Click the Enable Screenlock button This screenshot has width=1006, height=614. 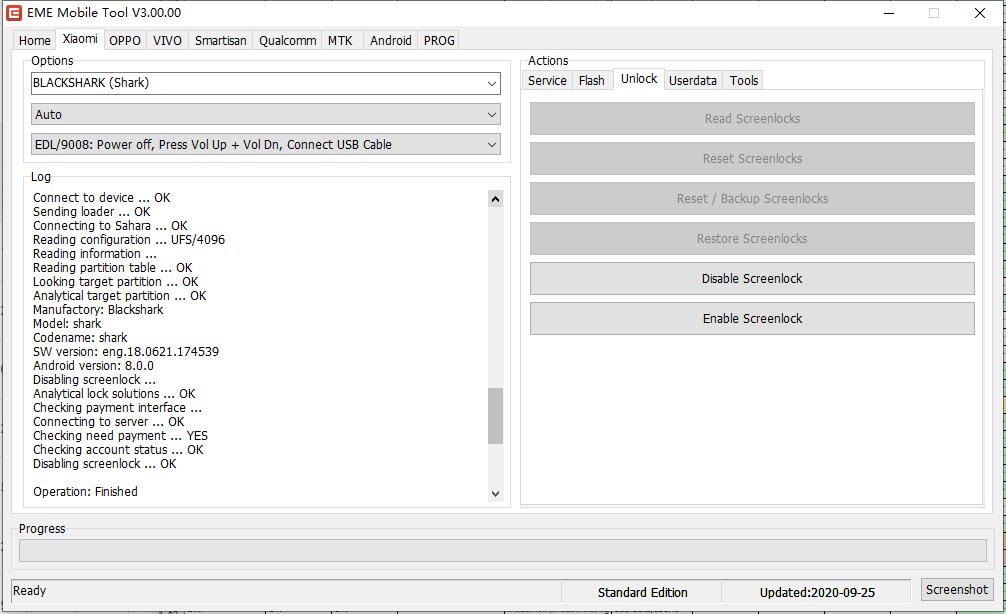tap(752, 319)
